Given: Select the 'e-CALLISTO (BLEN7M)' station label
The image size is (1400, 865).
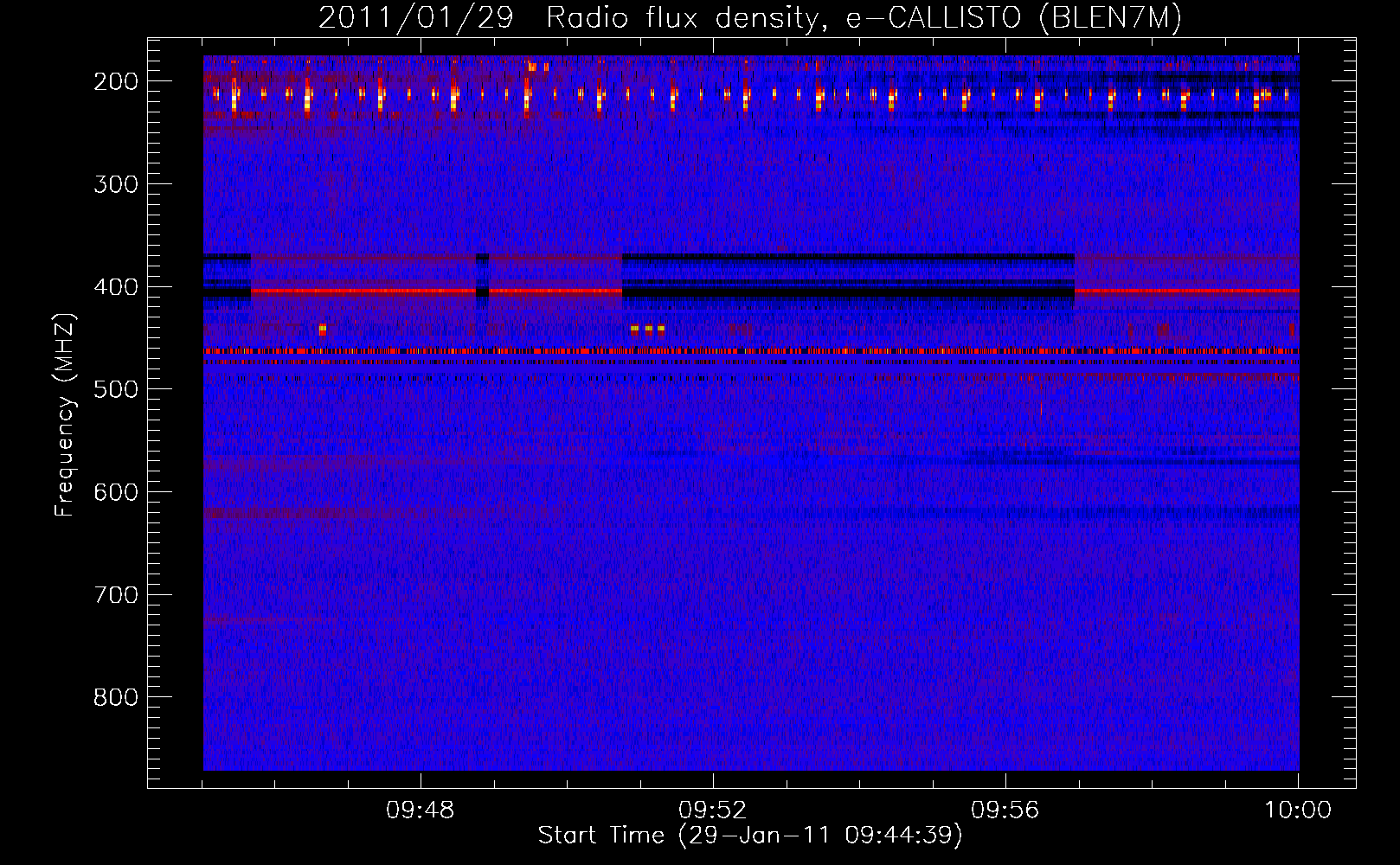Looking at the screenshot, I should pyautogui.click(x=1013, y=18).
